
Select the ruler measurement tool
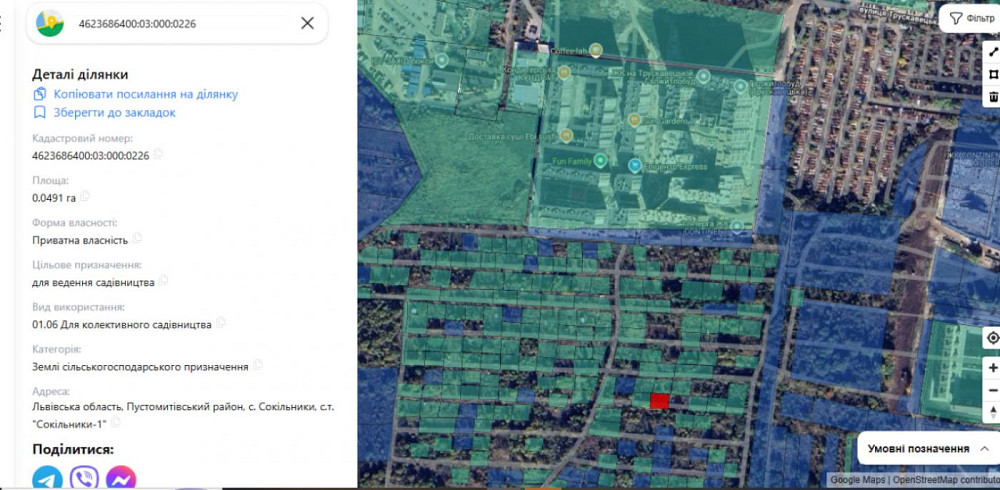pos(993,52)
